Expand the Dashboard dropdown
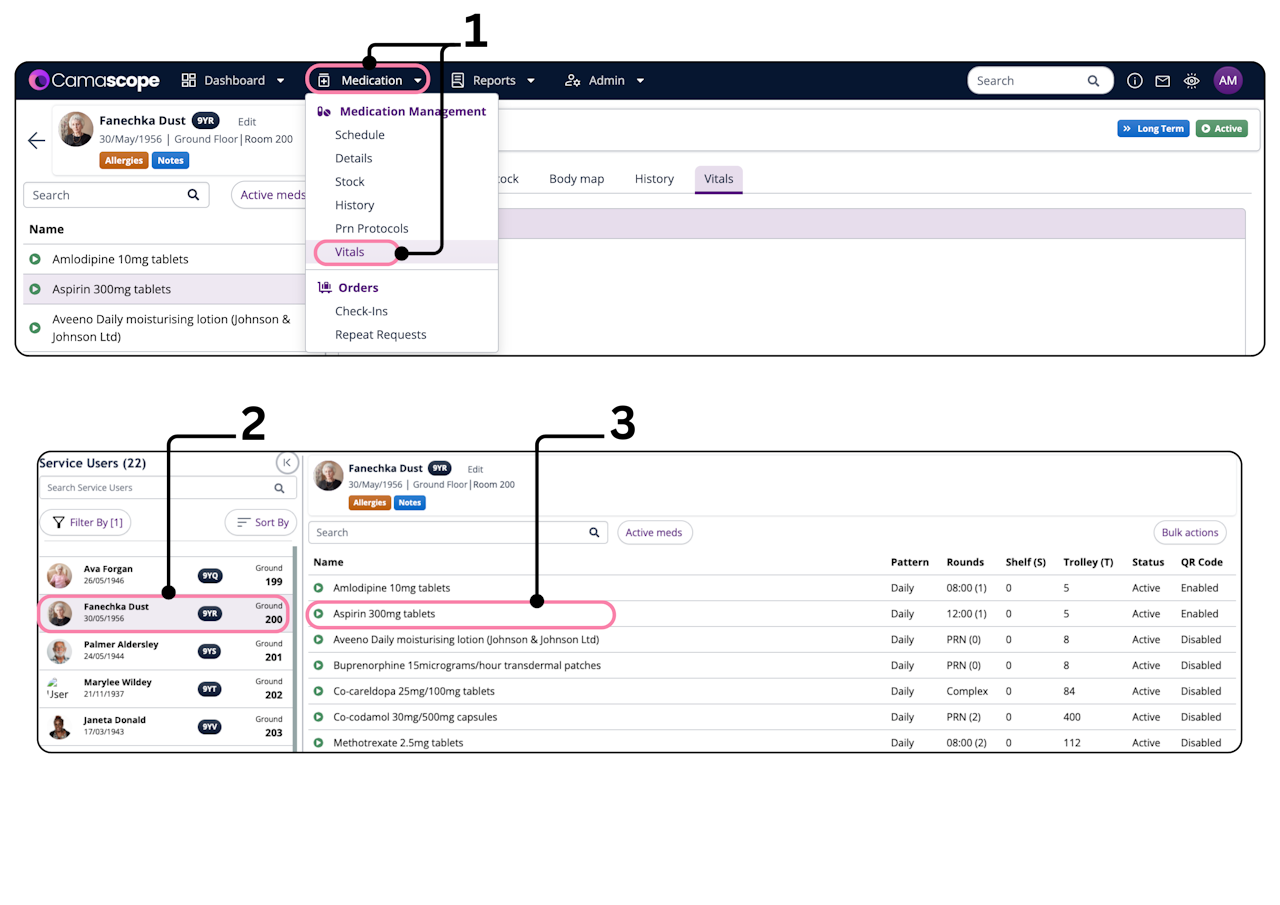The height and width of the screenshot is (905, 1280). point(281,81)
